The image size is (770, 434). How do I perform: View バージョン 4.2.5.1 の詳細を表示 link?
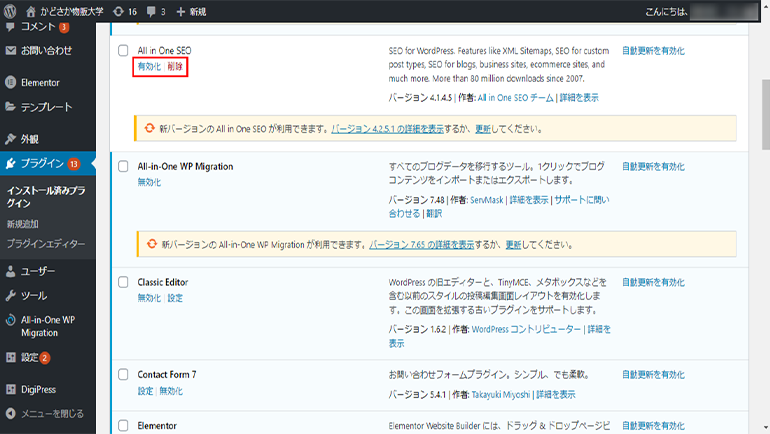click(387, 129)
